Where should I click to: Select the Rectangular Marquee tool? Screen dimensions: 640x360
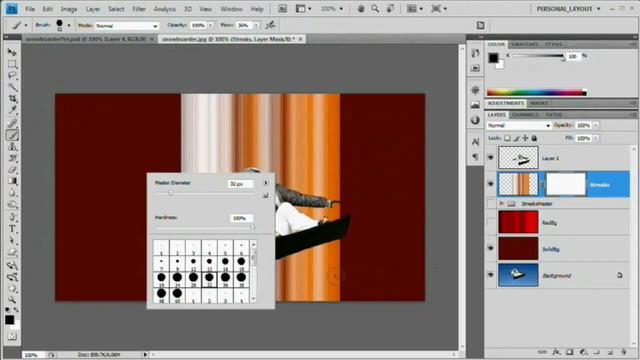(x=12, y=64)
